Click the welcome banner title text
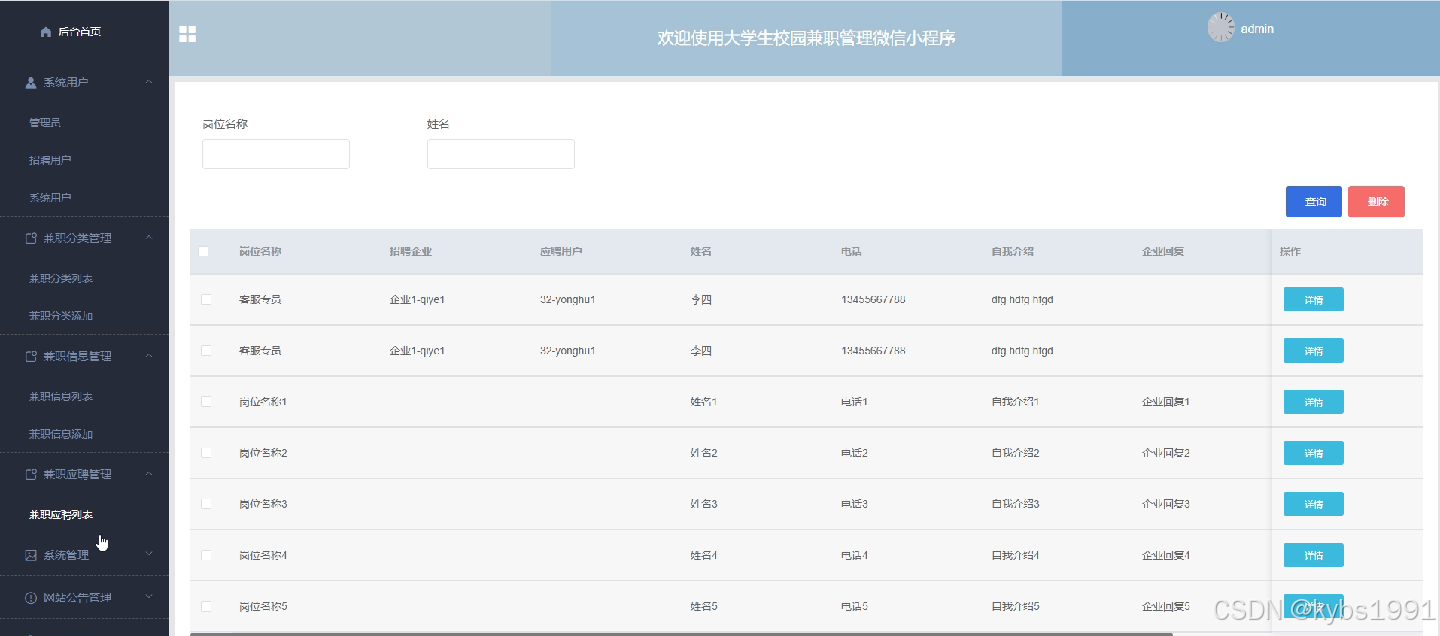 tap(806, 38)
